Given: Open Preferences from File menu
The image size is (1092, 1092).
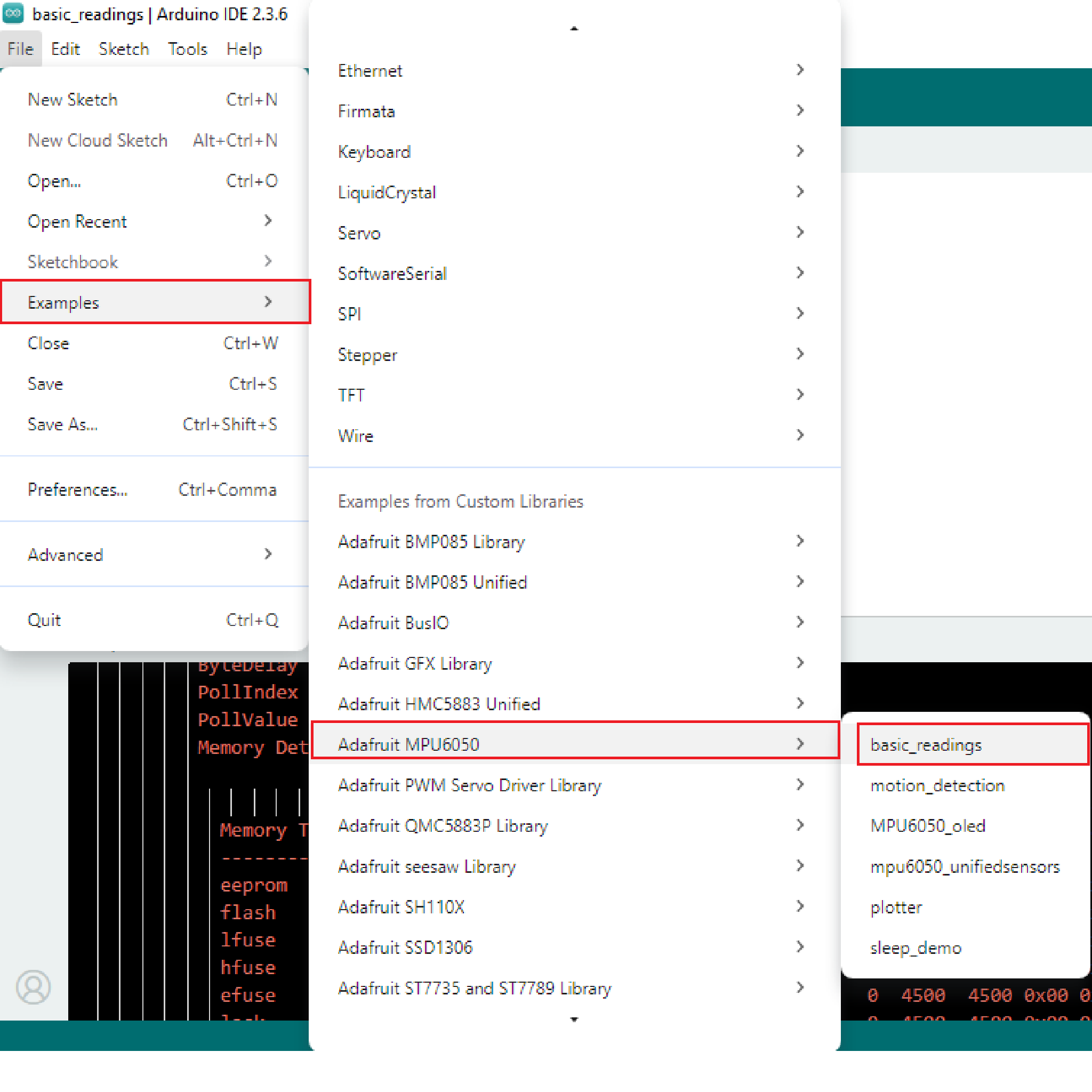Looking at the screenshot, I should click(77, 489).
